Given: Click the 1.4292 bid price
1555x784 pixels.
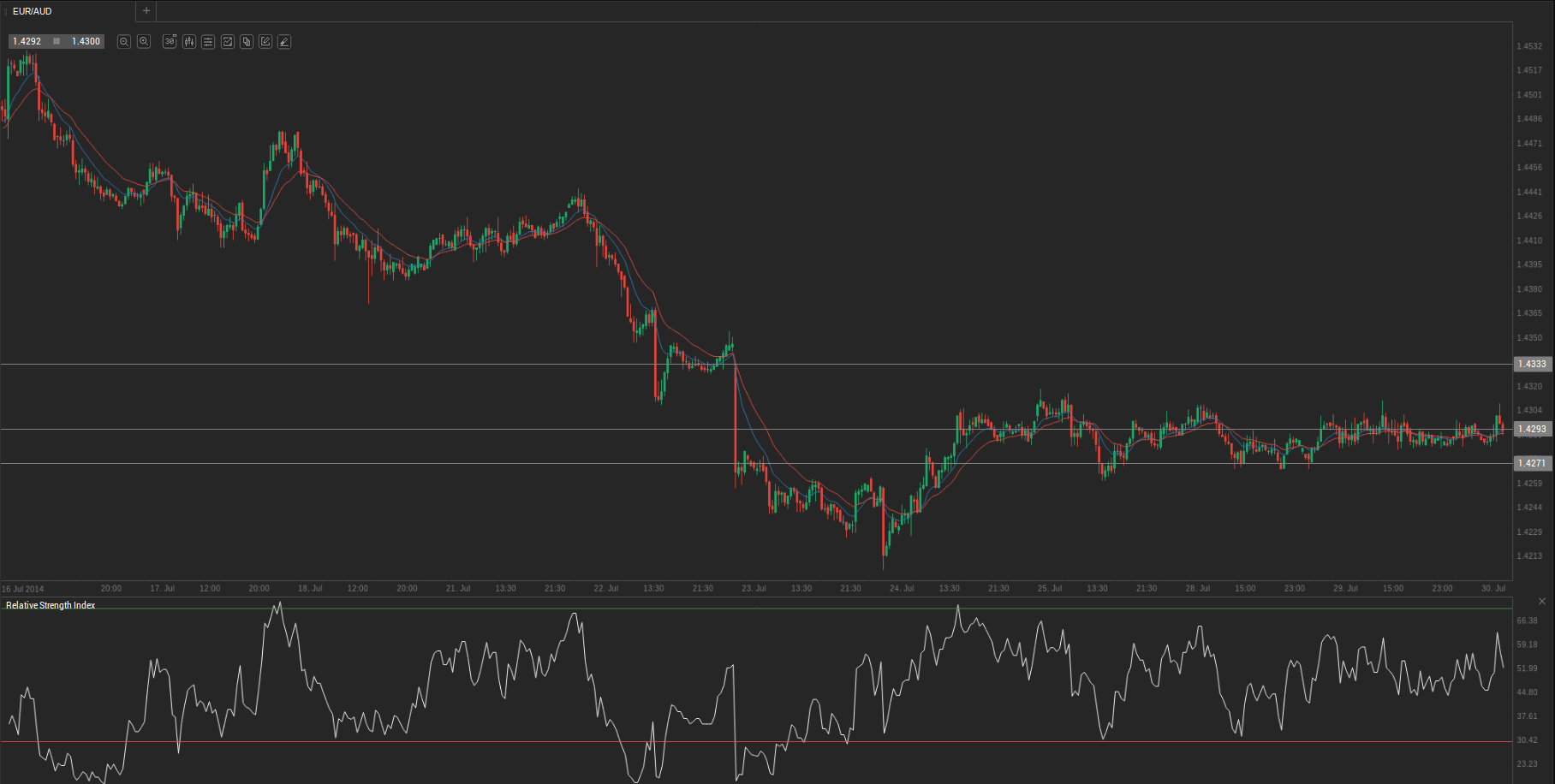Looking at the screenshot, I should [27, 41].
